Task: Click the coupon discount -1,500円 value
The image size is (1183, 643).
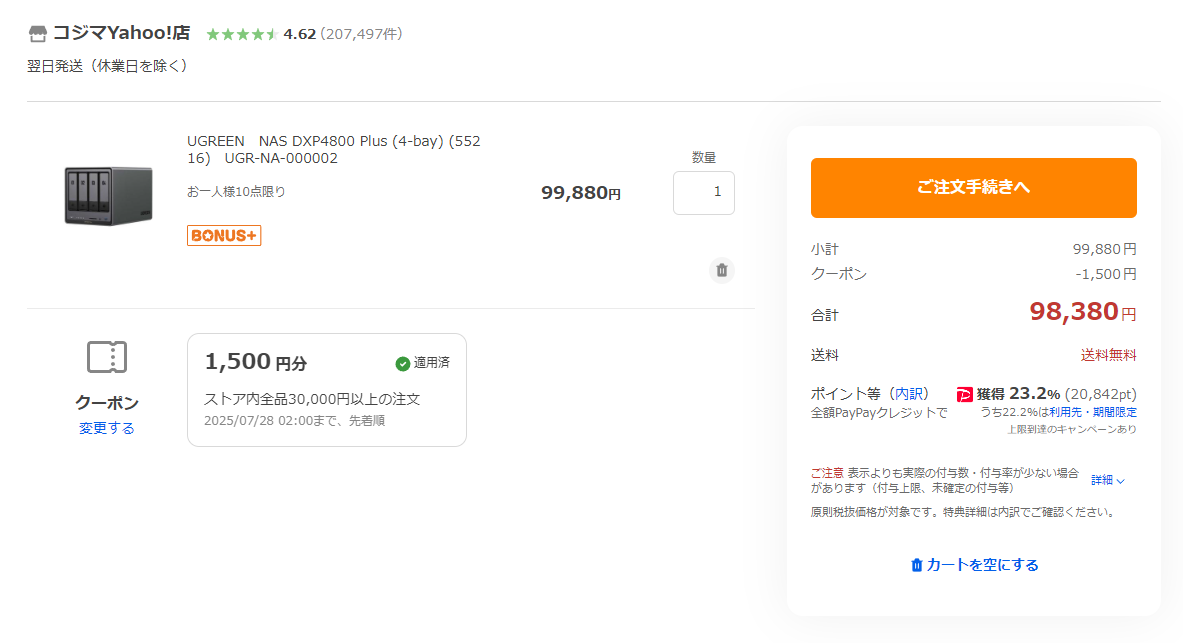Action: (x=1105, y=274)
